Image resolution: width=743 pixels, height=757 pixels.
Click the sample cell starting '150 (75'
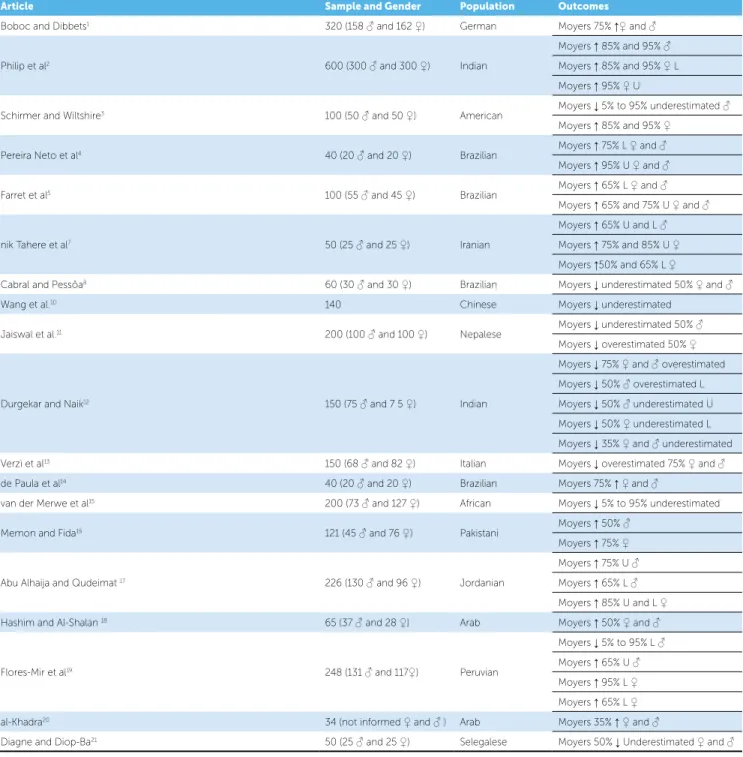[x=370, y=404]
